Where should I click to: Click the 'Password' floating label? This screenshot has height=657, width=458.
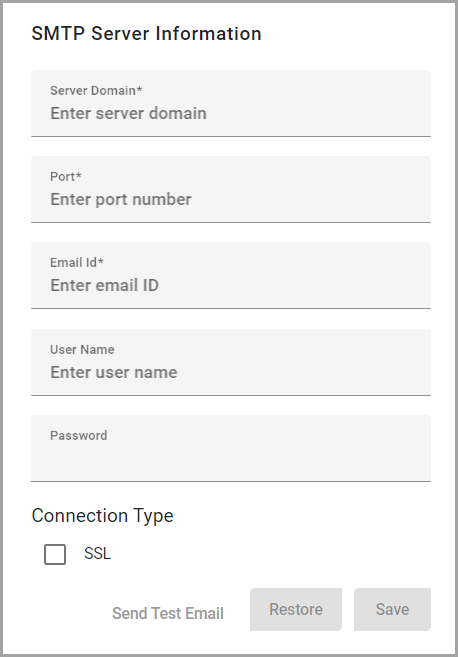(x=79, y=435)
